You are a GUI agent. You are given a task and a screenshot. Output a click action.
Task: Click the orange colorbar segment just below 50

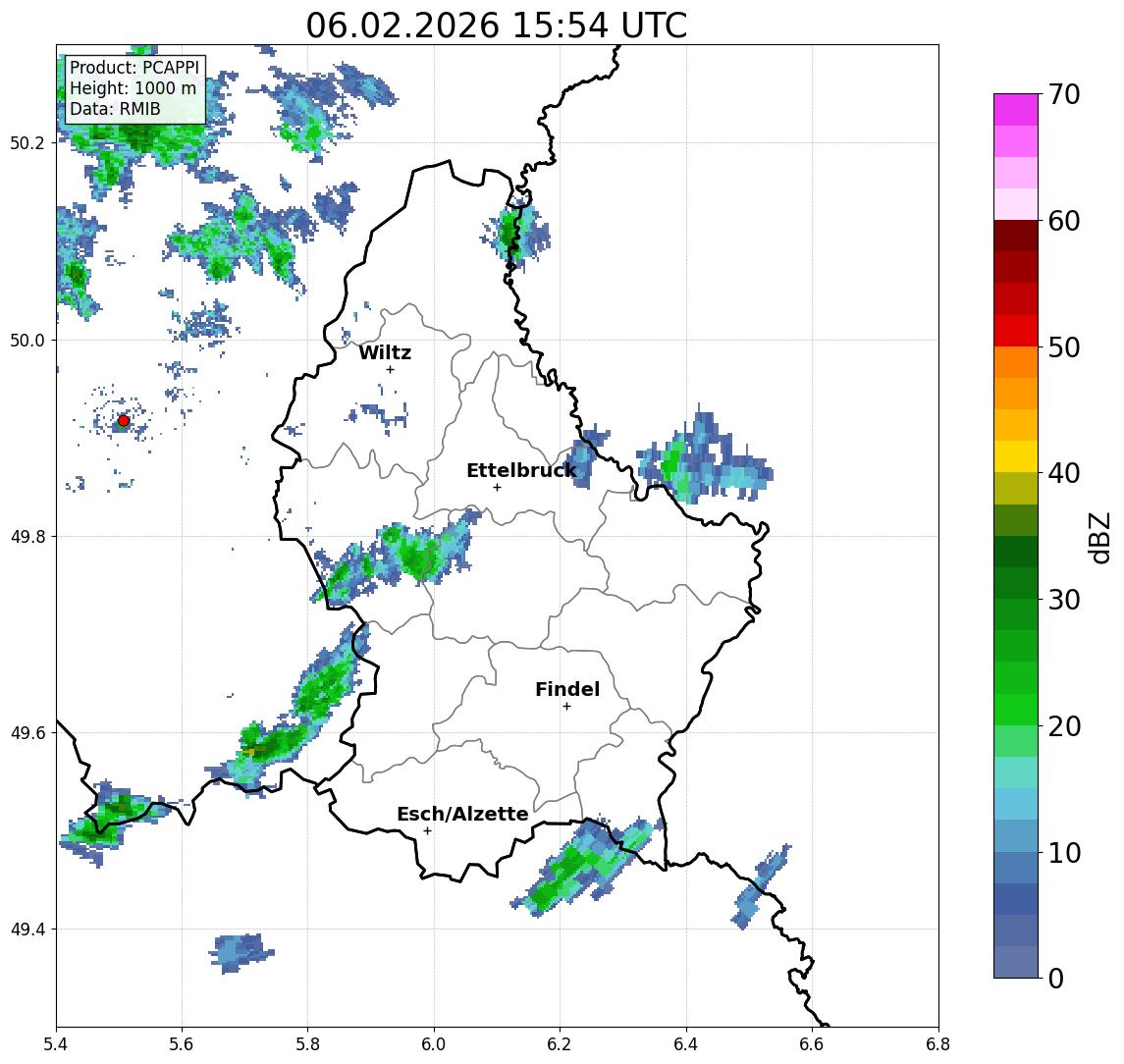click(1016, 362)
